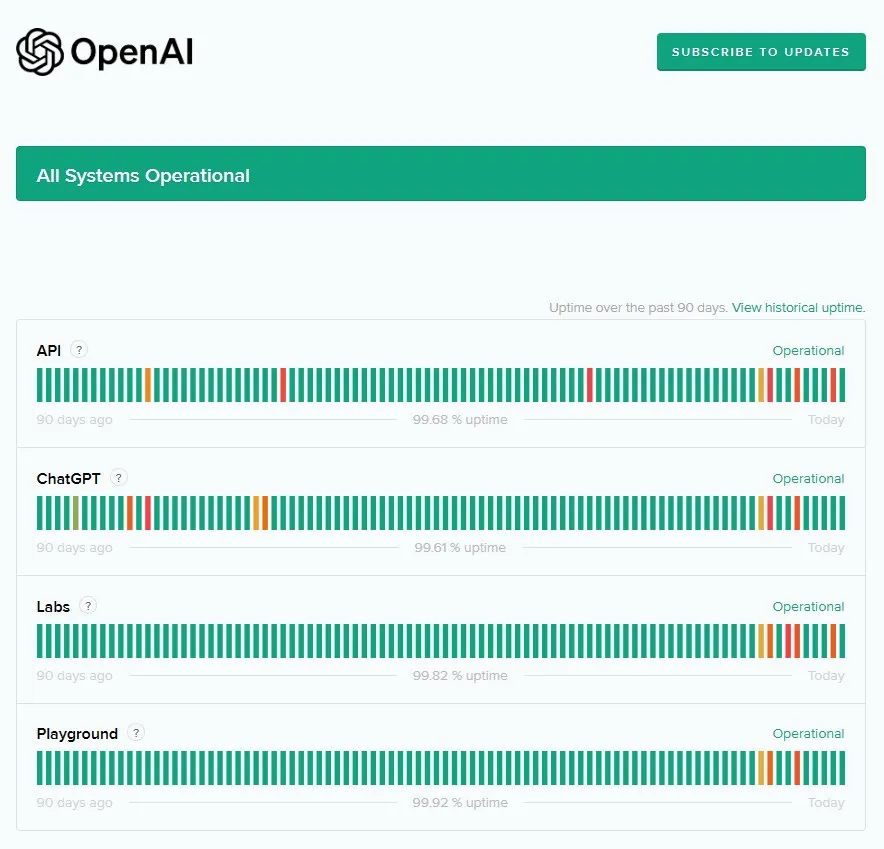
Task: Show the Playground question mark tooltip
Action: 136,733
